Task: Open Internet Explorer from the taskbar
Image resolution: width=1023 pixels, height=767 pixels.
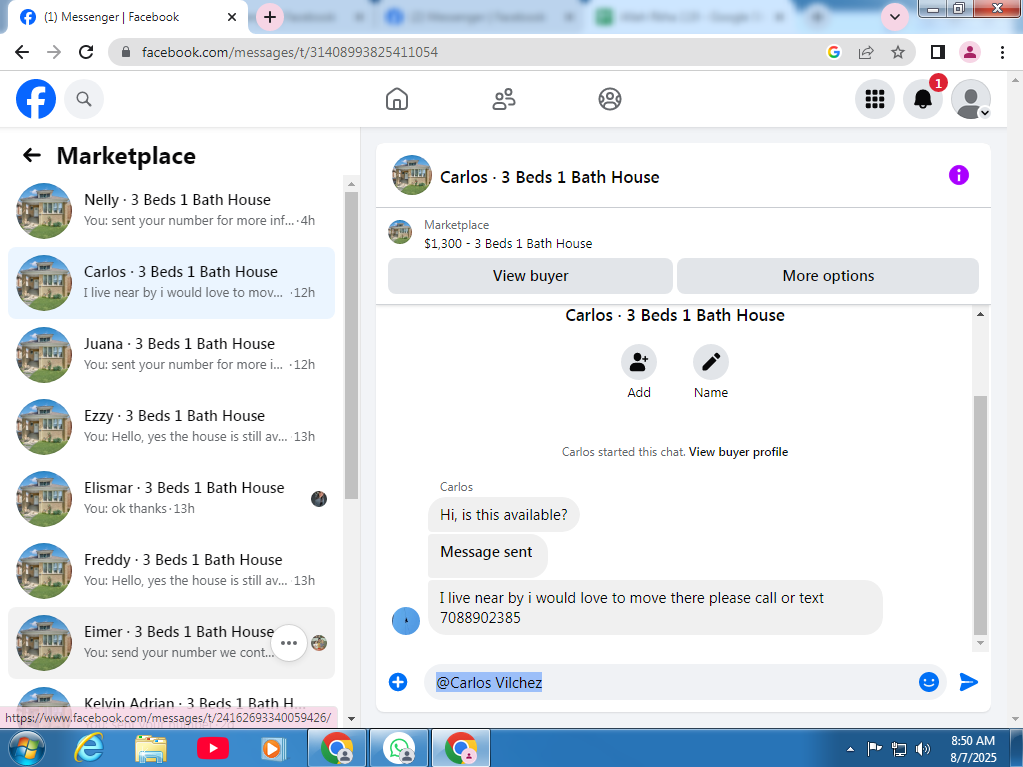Action: click(89, 749)
